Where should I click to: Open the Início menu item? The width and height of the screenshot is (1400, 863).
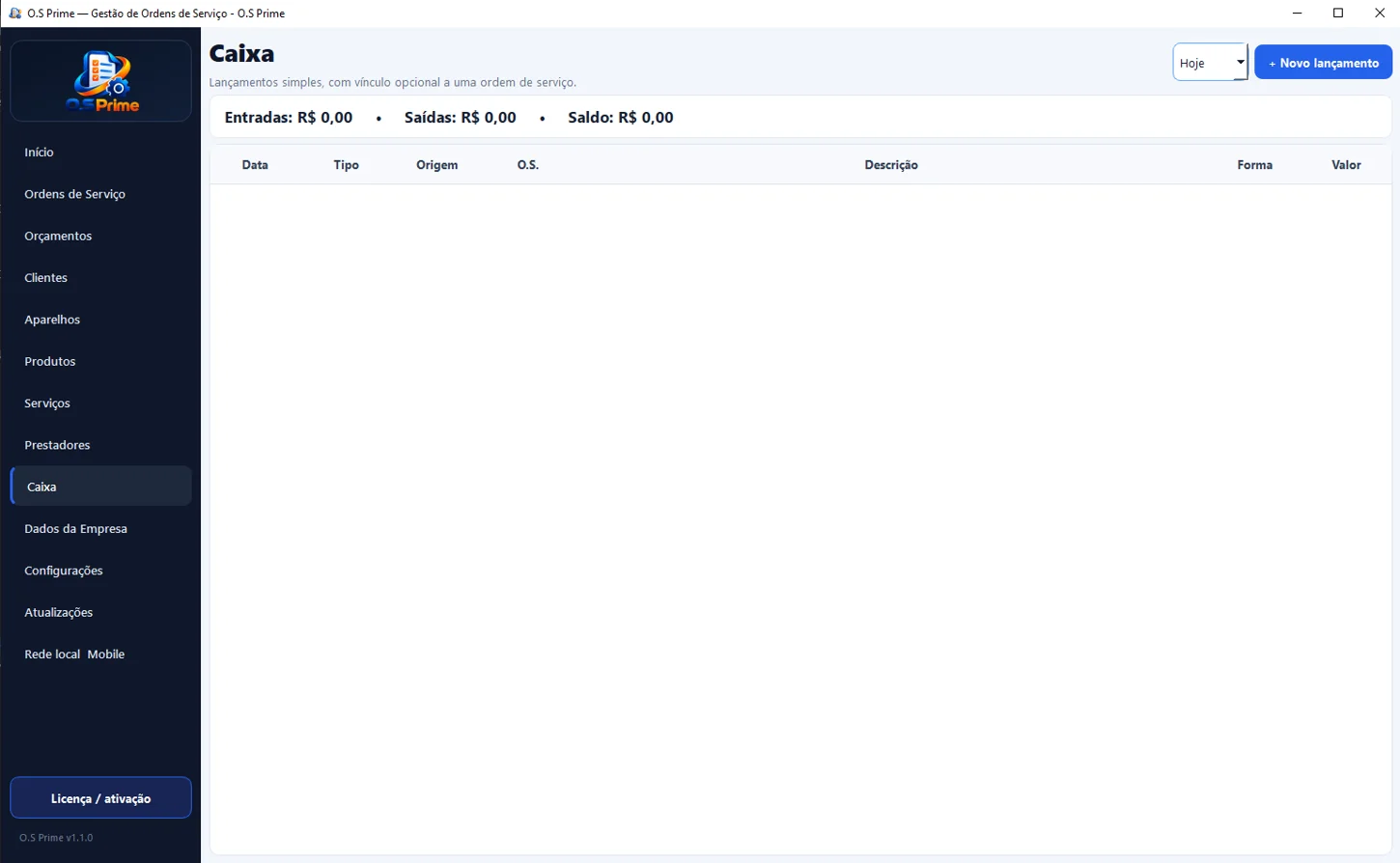click(100, 153)
